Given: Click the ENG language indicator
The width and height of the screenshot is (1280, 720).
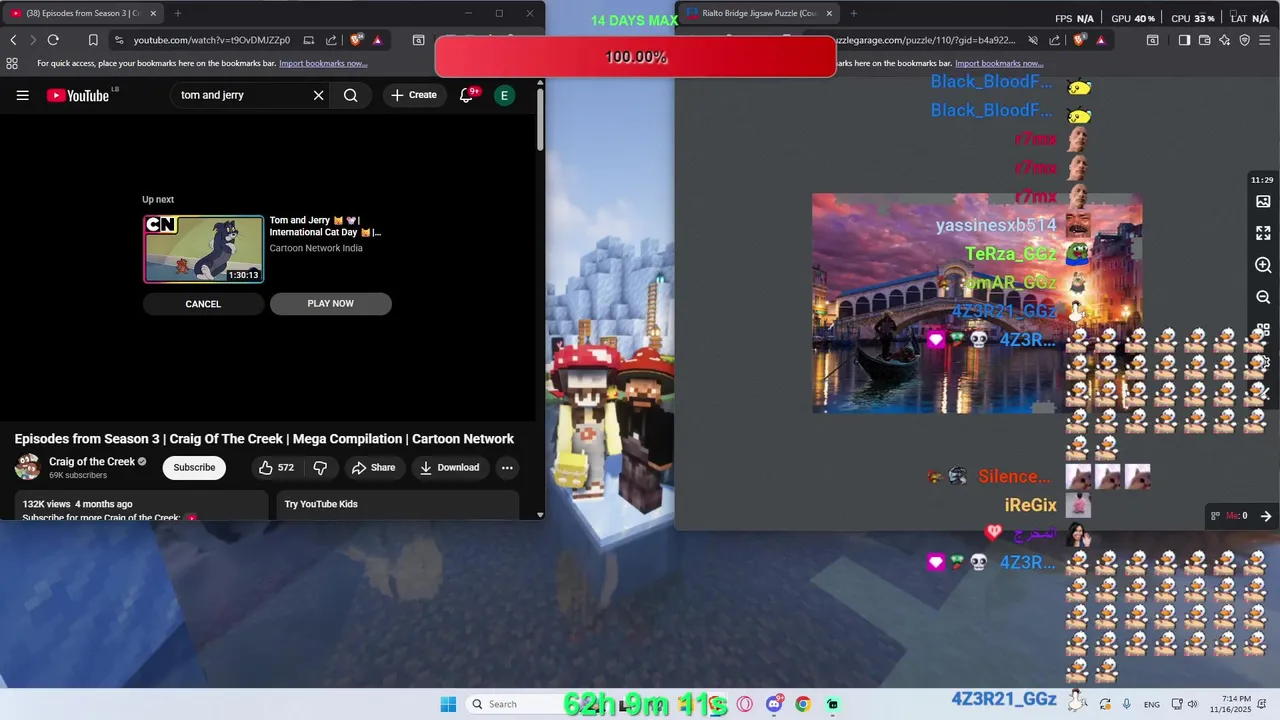Looking at the screenshot, I should pos(1152,704).
